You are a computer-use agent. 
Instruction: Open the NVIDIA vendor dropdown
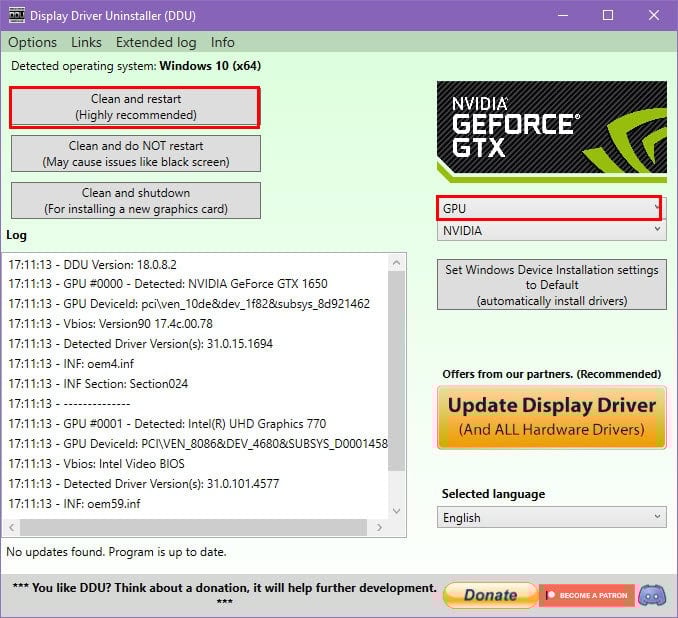(552, 231)
